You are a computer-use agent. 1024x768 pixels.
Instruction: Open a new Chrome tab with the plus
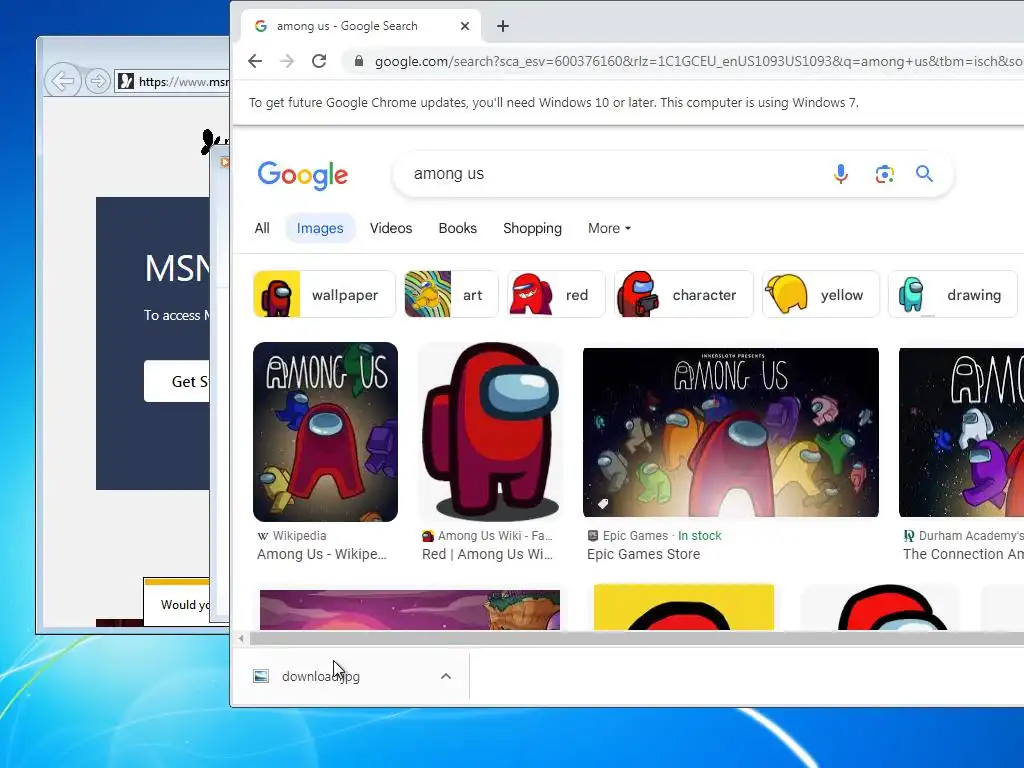pyautogui.click(x=502, y=26)
